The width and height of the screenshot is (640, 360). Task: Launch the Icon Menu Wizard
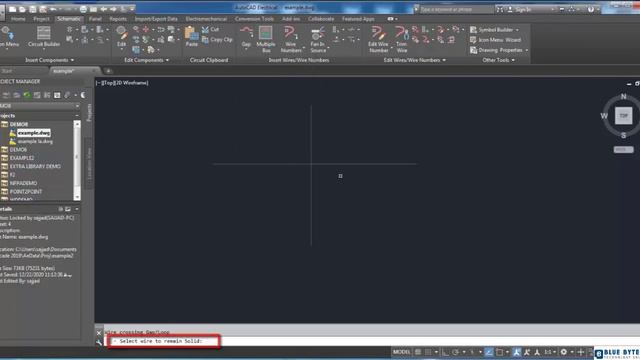(496, 40)
